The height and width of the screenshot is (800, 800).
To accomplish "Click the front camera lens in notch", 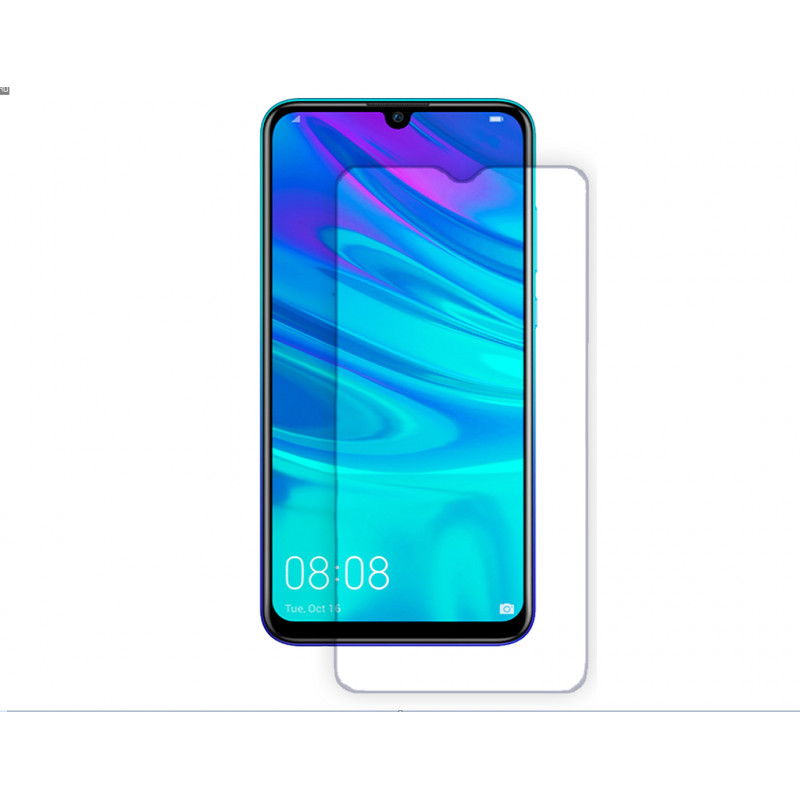I will 398,118.
